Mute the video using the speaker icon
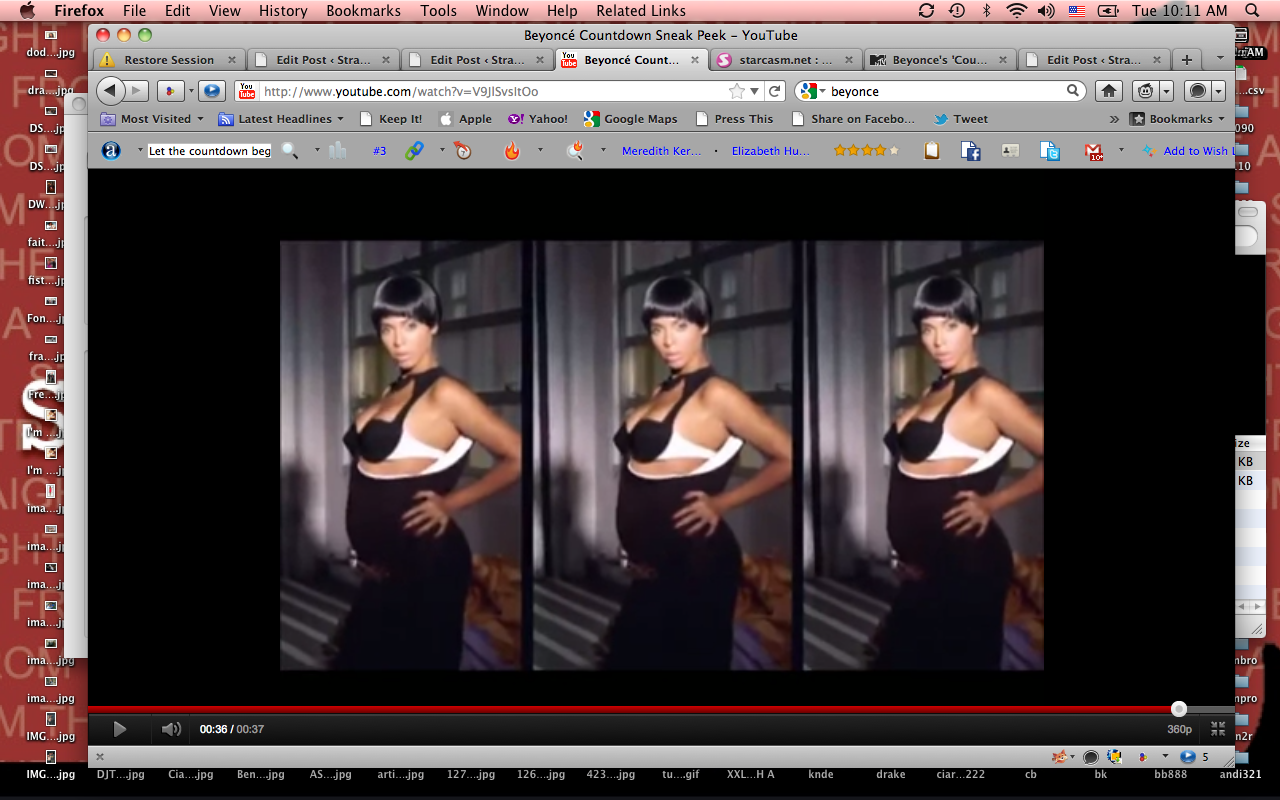Viewport: 1280px width, 800px height. coord(171,729)
